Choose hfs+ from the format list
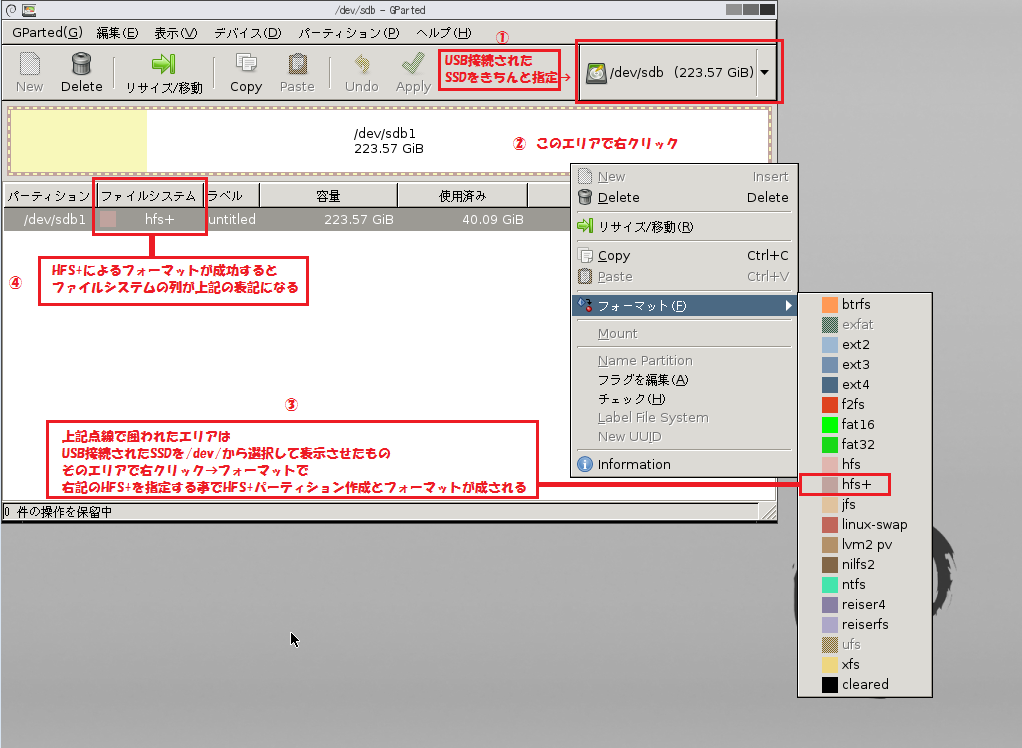1022x748 pixels. (x=856, y=484)
